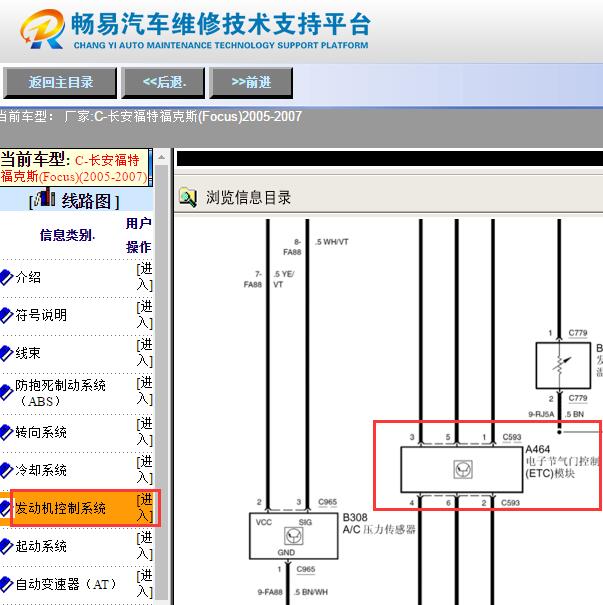Click the pencil icon next to 转向系统
The height and width of the screenshot is (605, 603).
[6, 433]
